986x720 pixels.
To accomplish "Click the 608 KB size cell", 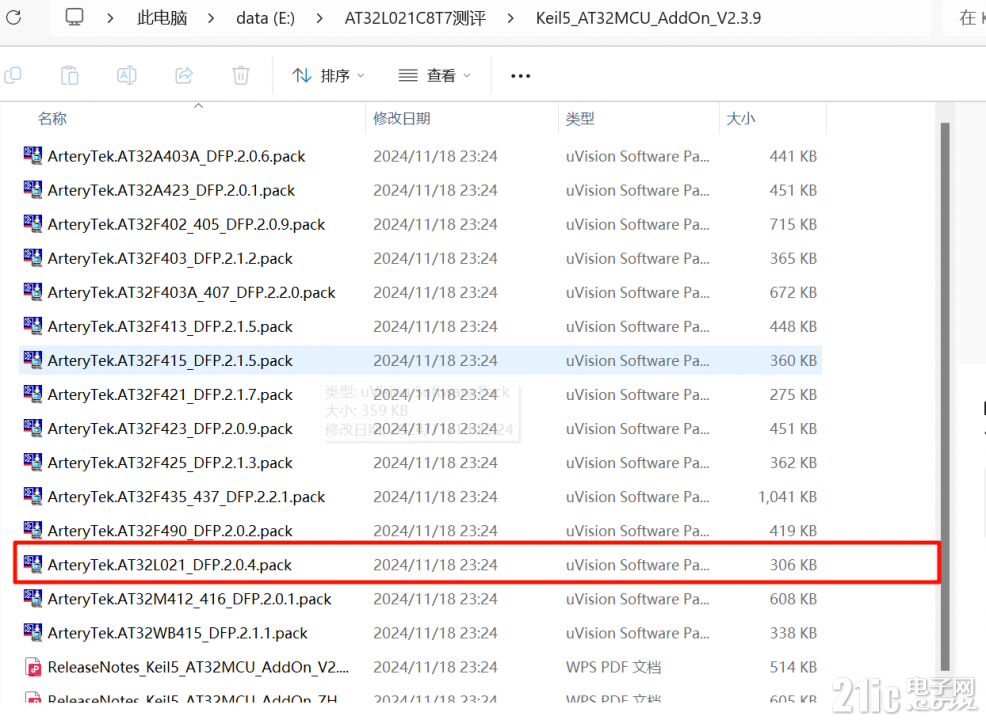I will point(793,599).
